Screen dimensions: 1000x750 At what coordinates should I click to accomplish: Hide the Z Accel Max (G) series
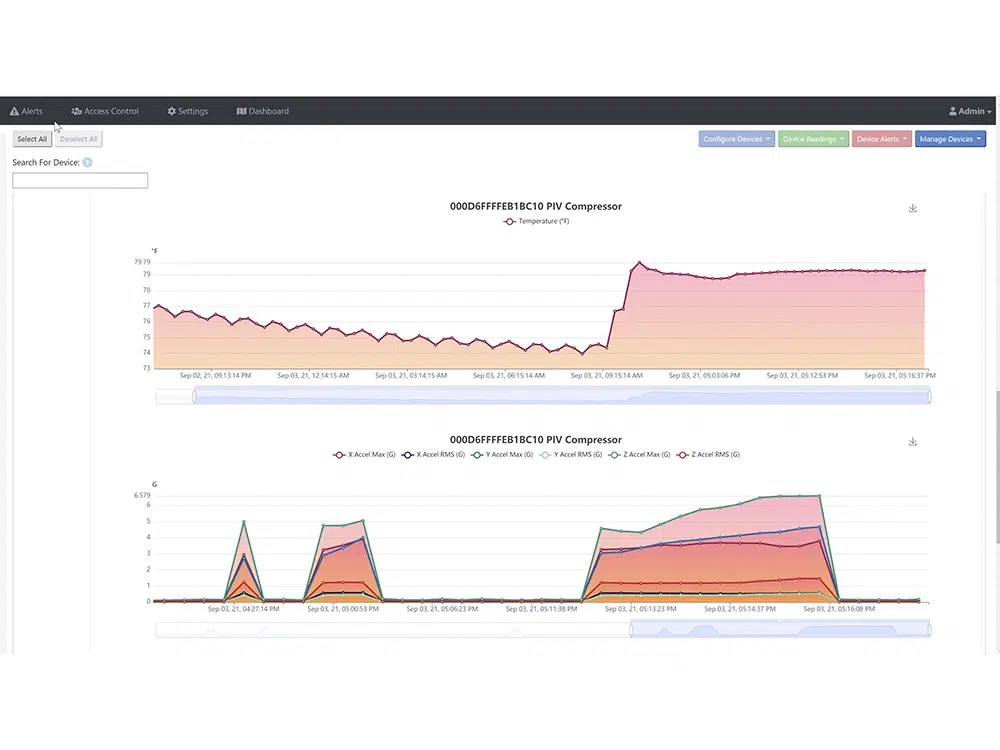coord(640,455)
